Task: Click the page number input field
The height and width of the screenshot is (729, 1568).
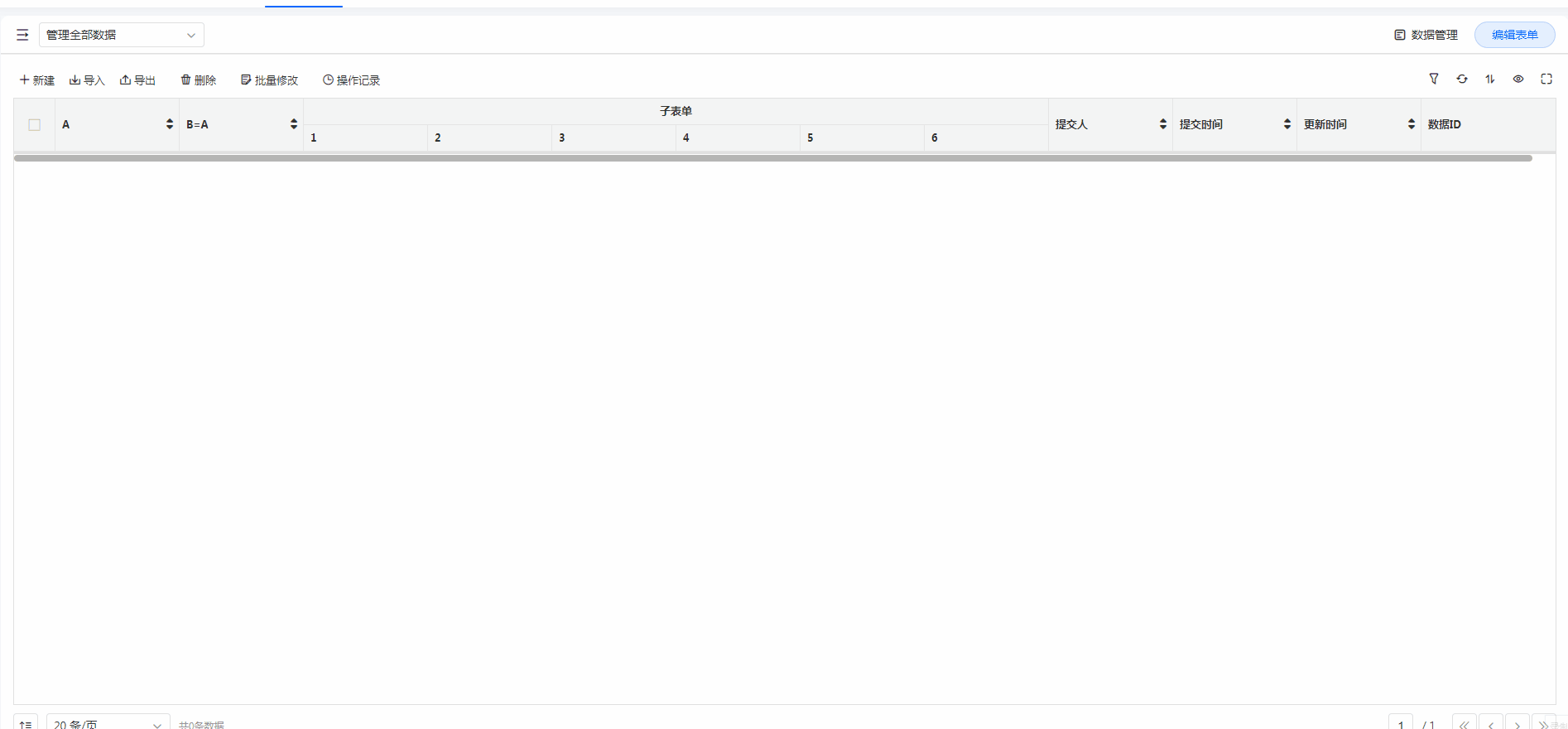Action: pyautogui.click(x=1400, y=724)
